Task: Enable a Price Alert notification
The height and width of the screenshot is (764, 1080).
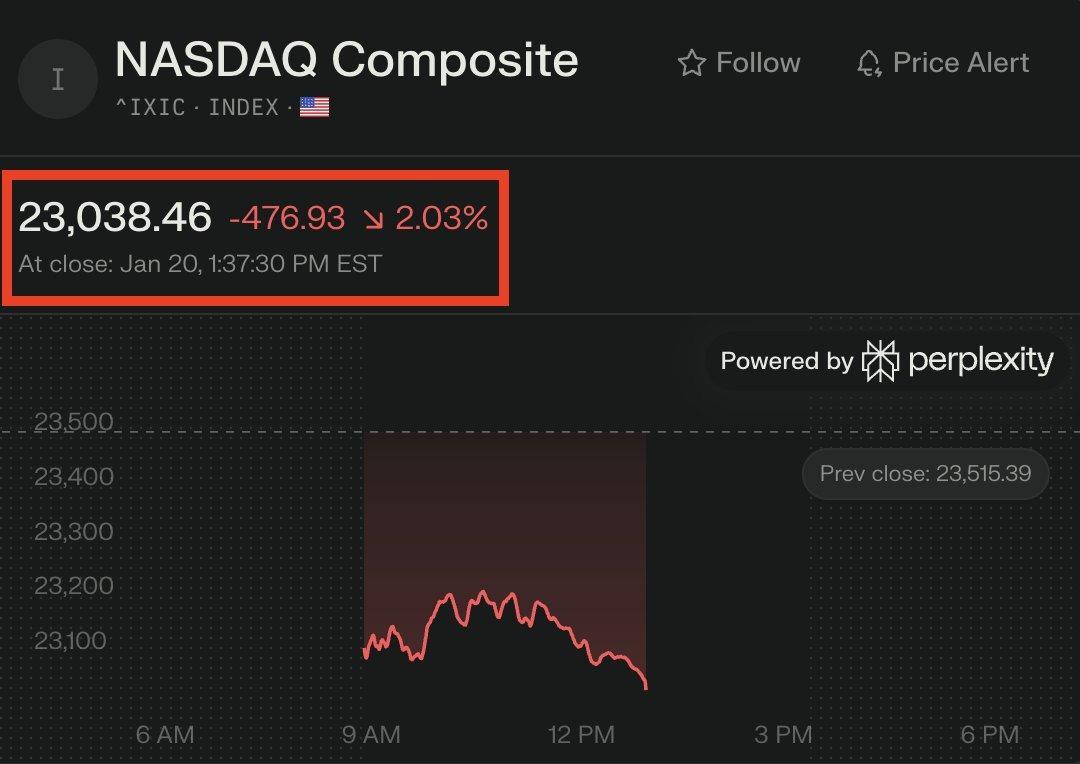Action: pyautogui.click(x=940, y=62)
